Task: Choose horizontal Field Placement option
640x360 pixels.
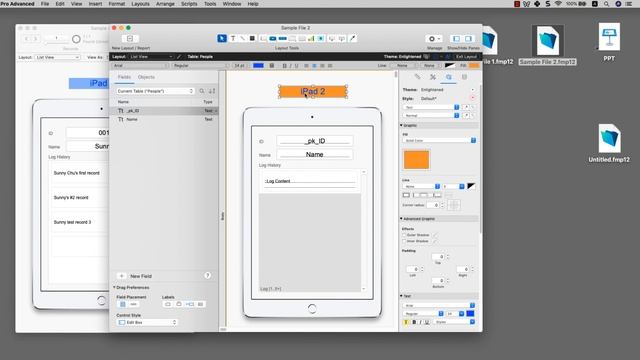Action: [133, 304]
